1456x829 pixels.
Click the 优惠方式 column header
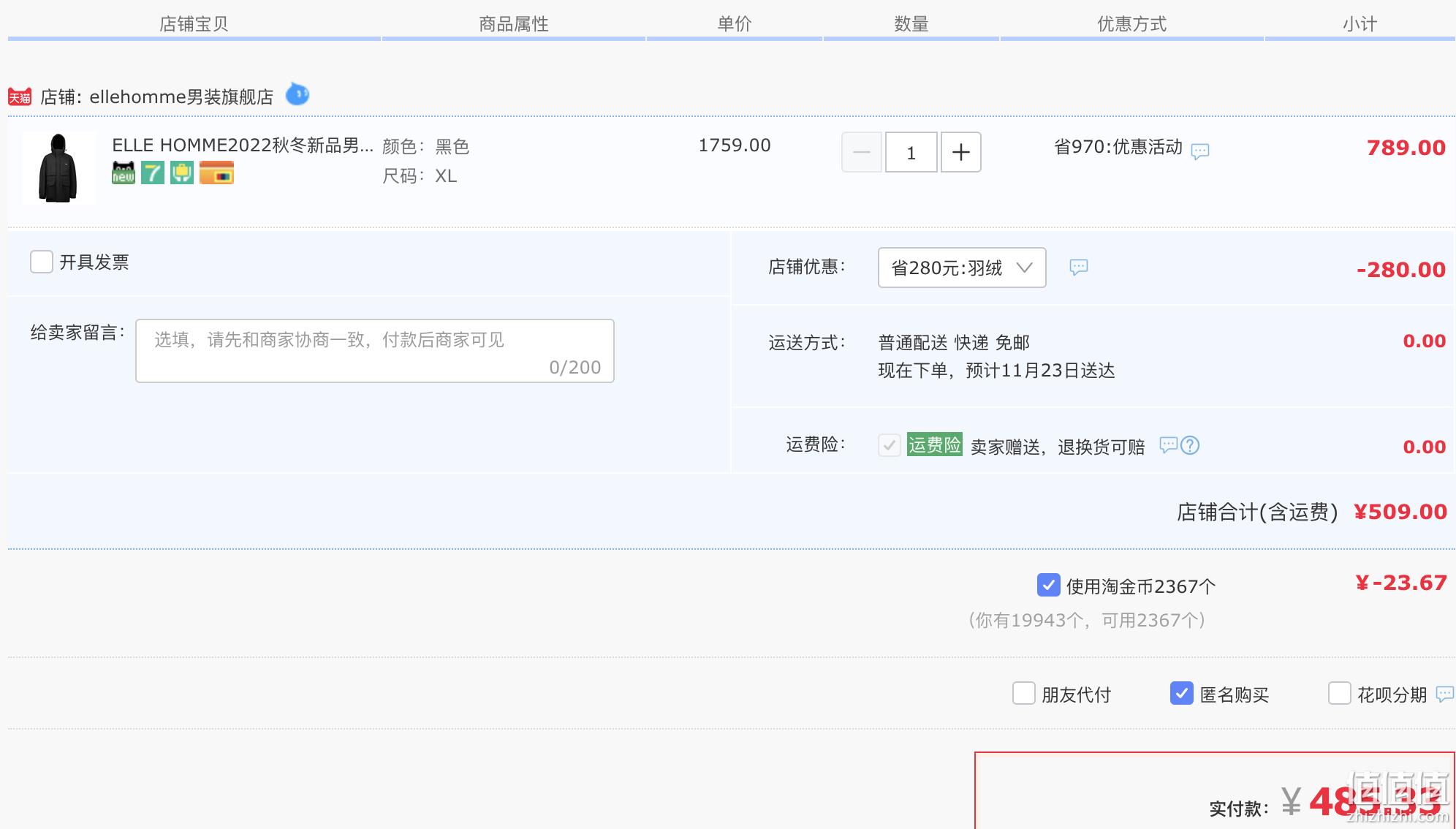(x=1132, y=24)
